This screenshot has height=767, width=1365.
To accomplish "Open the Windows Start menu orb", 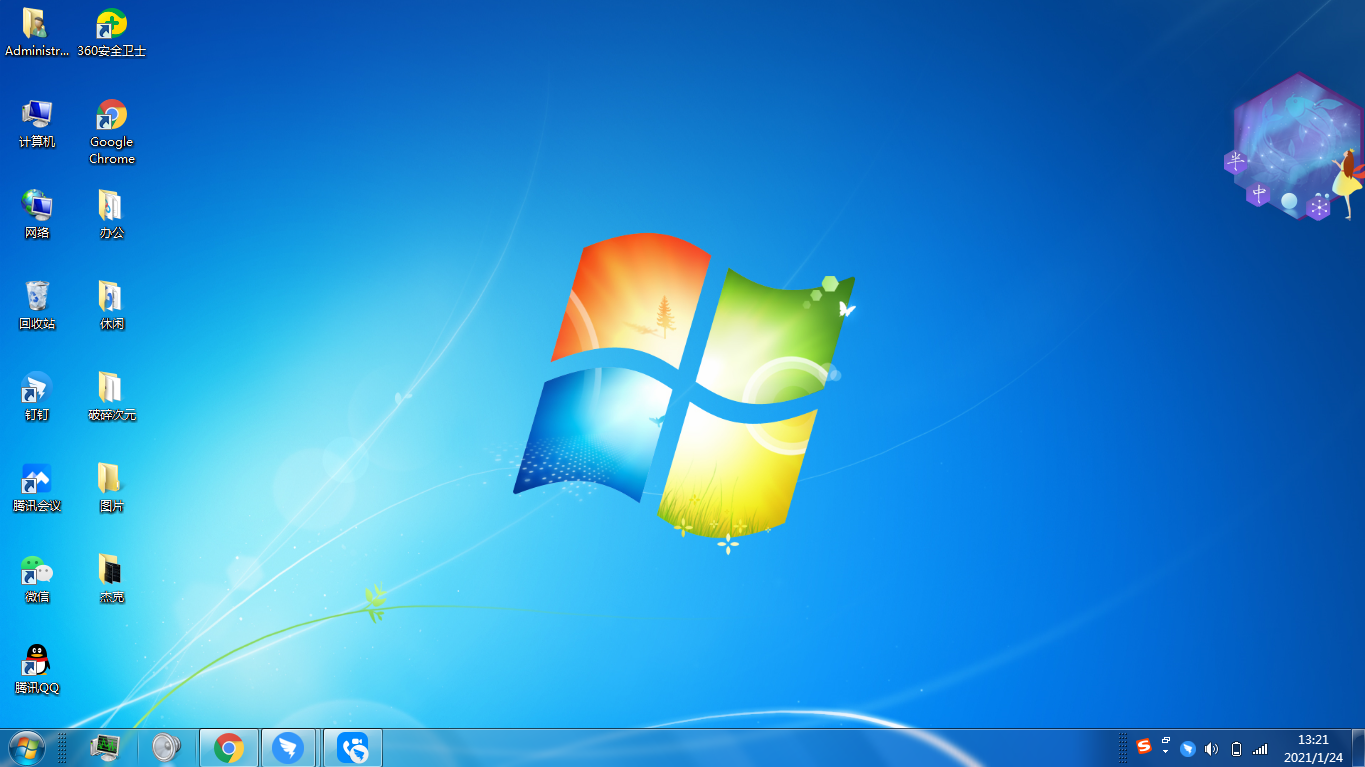I will (x=26, y=747).
